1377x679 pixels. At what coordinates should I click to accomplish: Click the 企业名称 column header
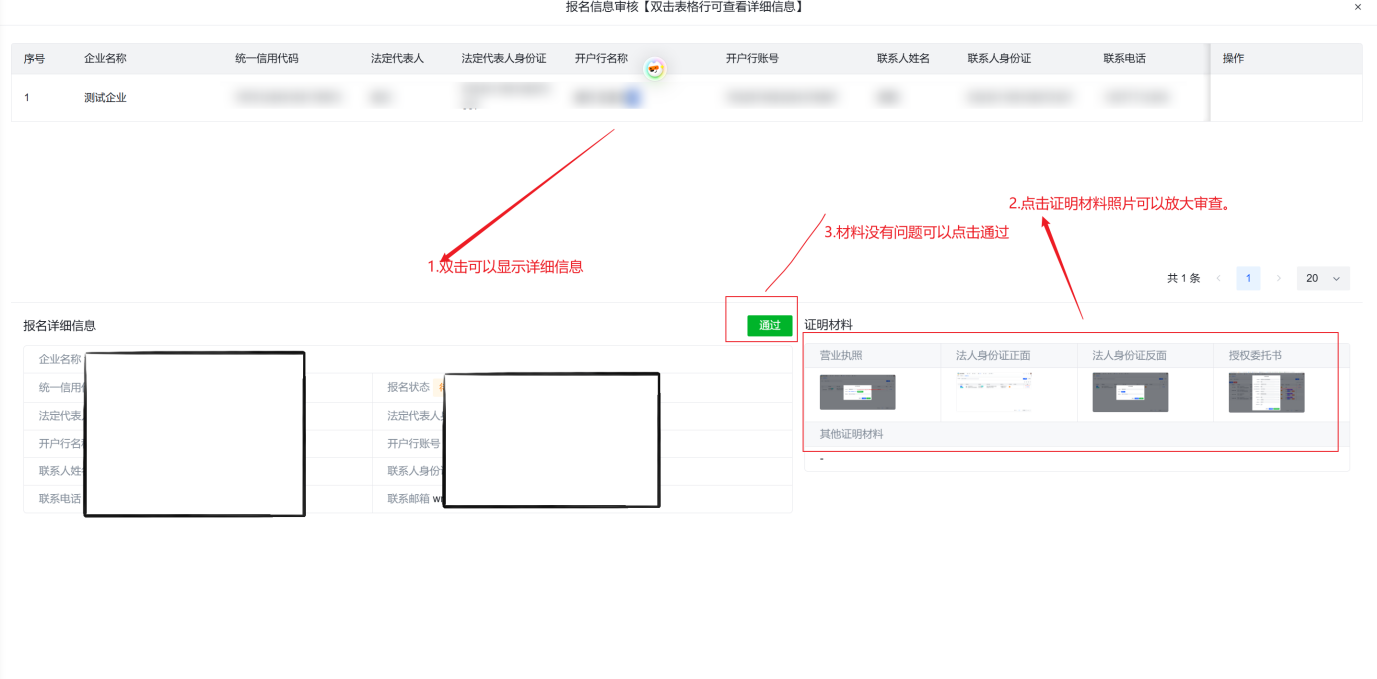pos(104,58)
